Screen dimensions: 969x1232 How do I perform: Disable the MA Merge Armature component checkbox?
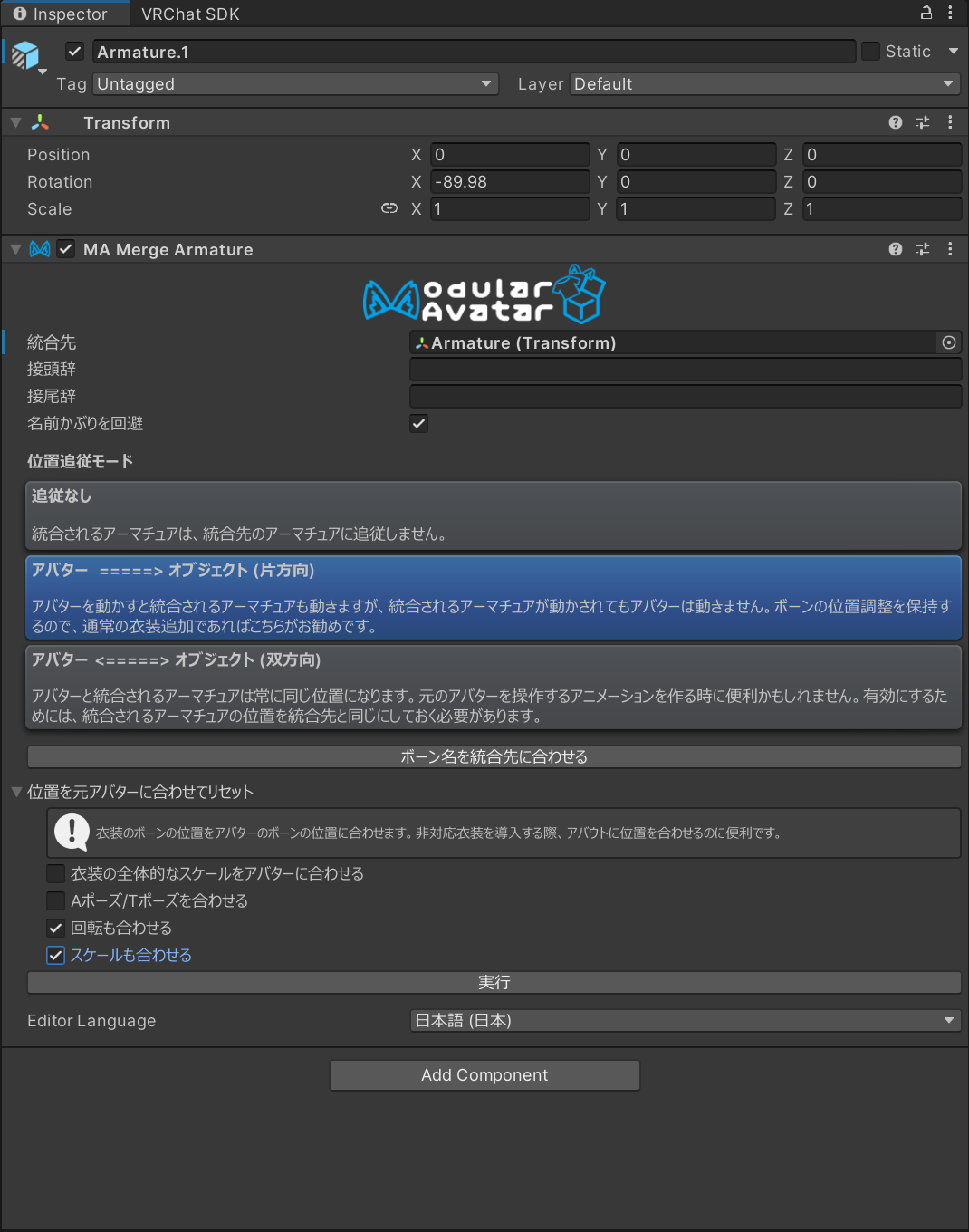click(x=66, y=249)
